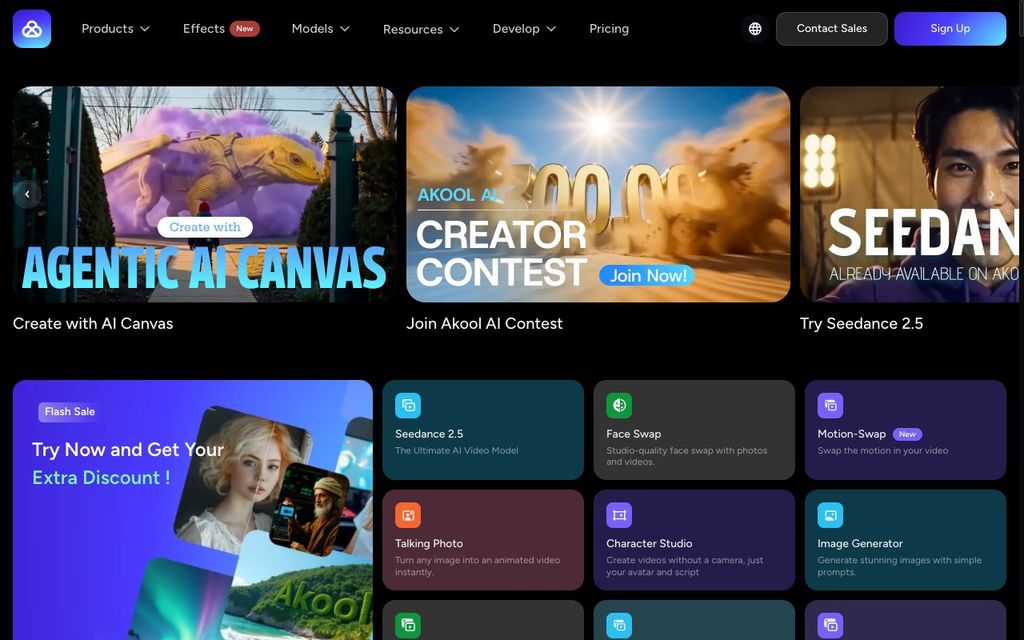Viewport: 1024px width, 640px height.
Task: Open the Pricing page
Action: (x=609, y=29)
